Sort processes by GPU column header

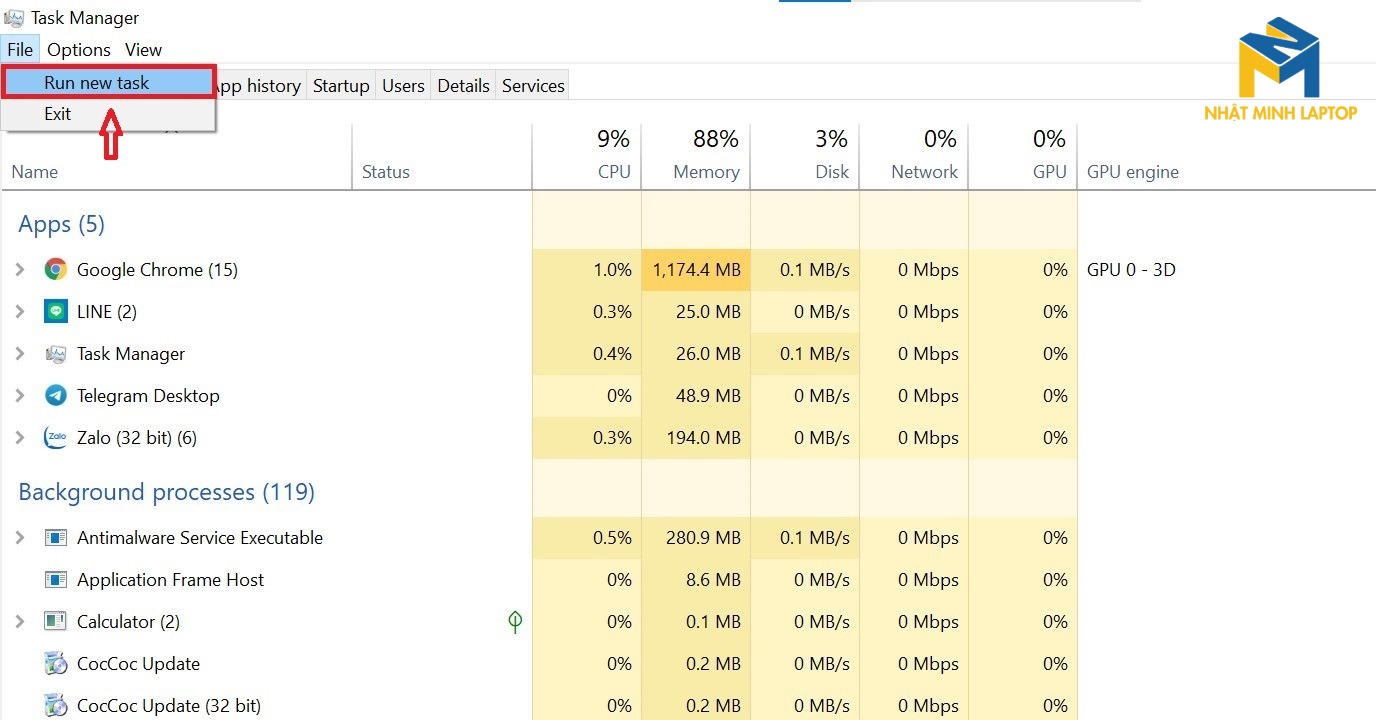tap(1023, 158)
